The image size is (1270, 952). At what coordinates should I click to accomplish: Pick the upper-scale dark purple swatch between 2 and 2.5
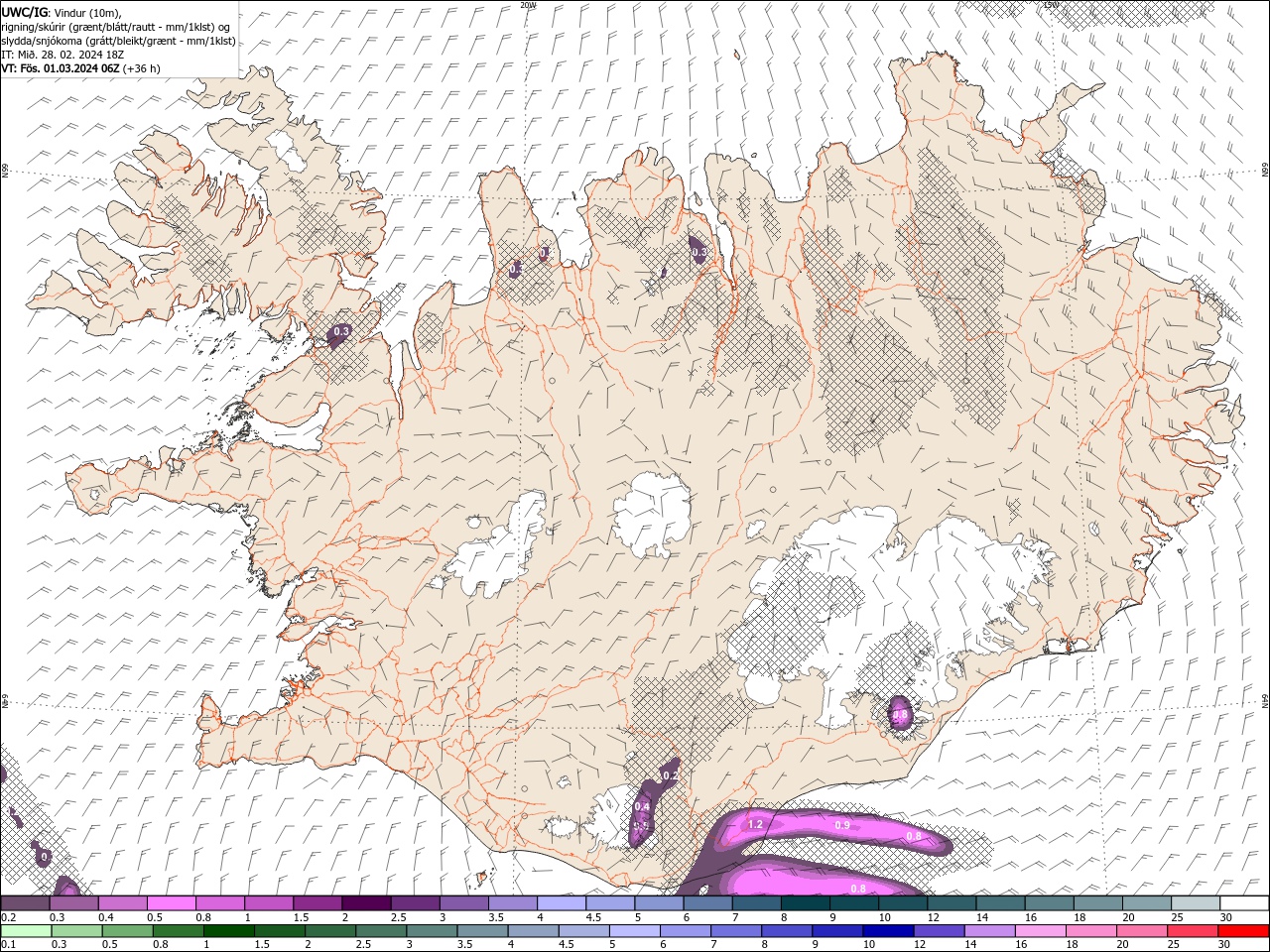(x=366, y=903)
